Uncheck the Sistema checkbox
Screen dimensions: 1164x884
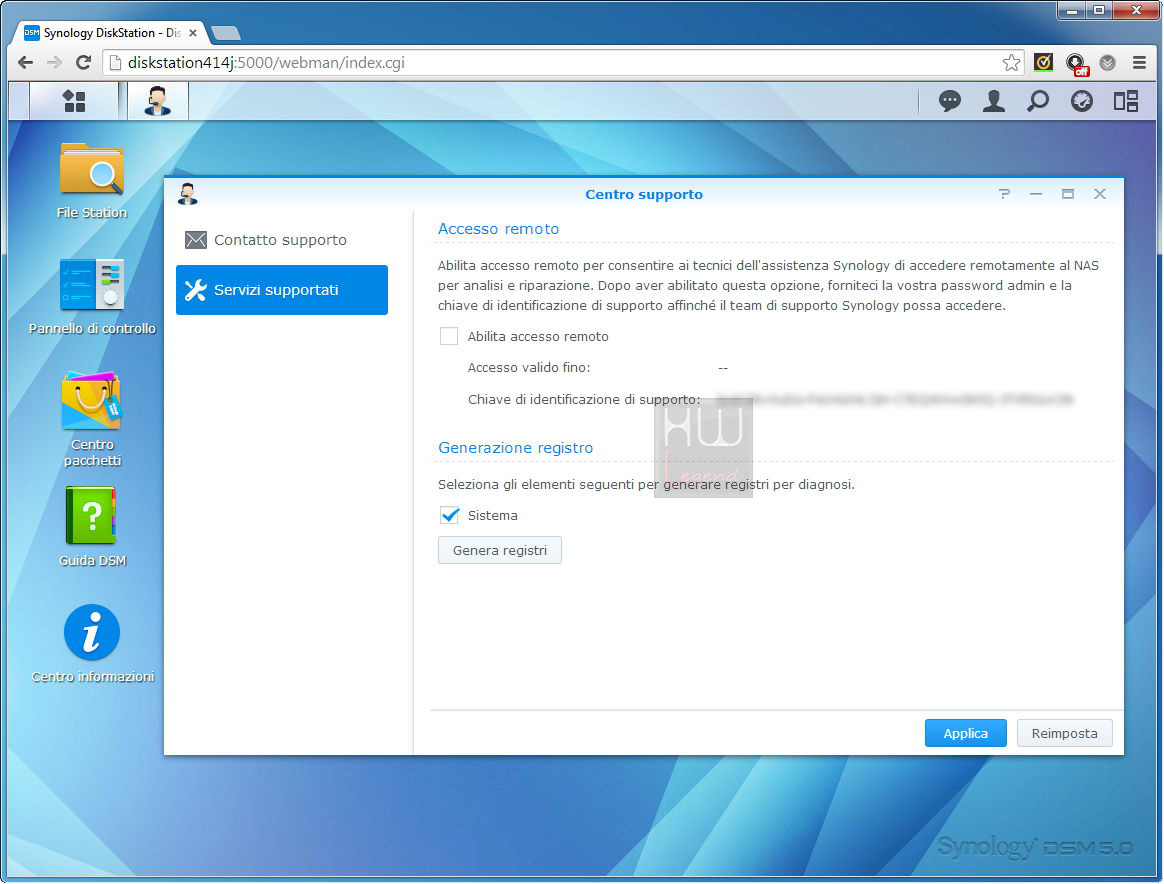[449, 515]
